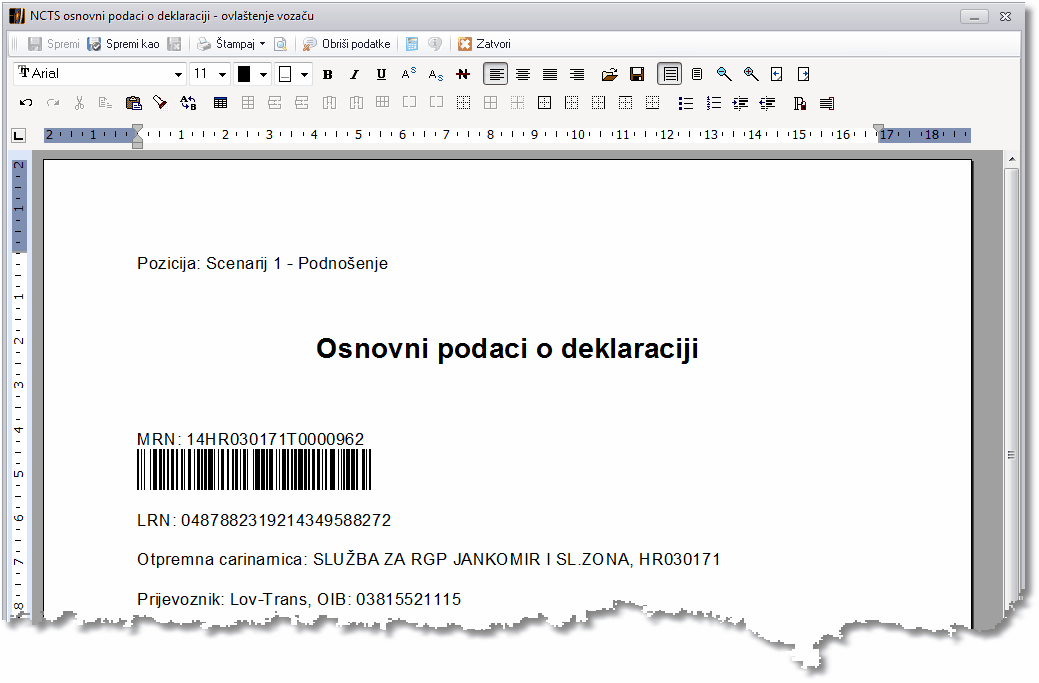Click the undo arrow icon
1039x683 pixels.
(26, 103)
